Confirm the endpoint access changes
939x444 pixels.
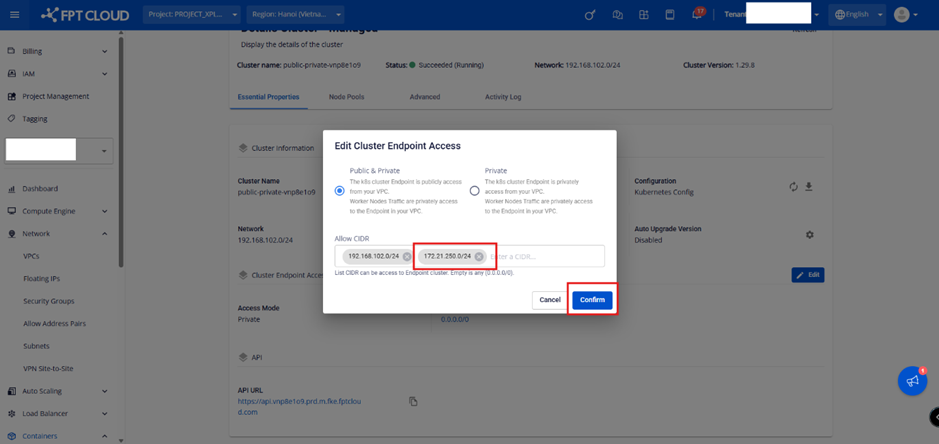[x=592, y=300]
